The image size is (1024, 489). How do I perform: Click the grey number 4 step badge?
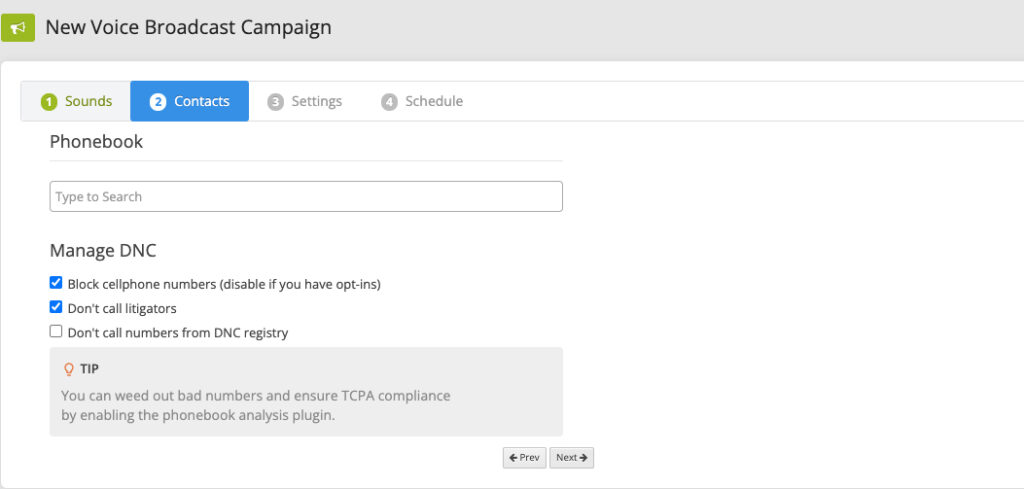pyautogui.click(x=389, y=102)
